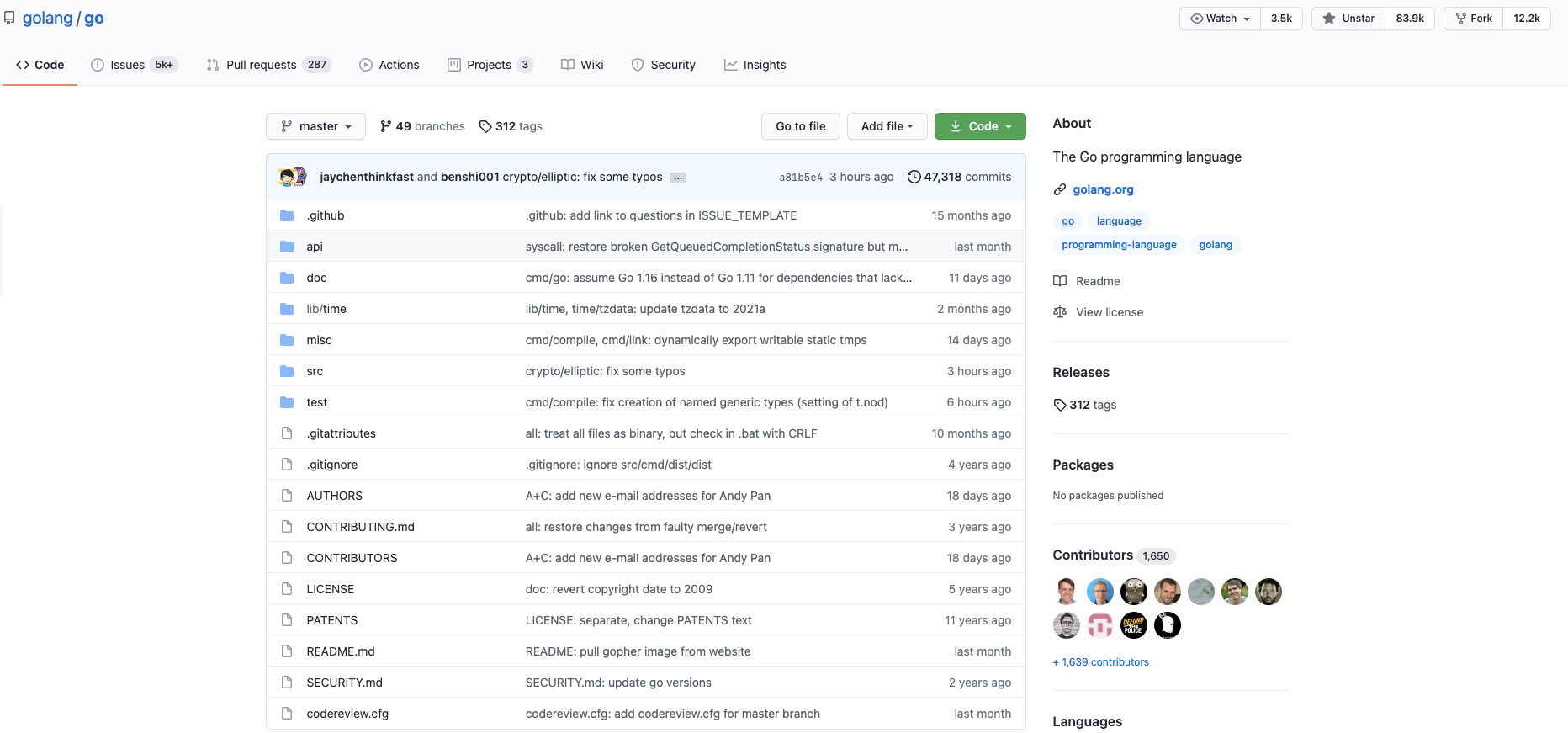The width and height of the screenshot is (1568, 733).
Task: View the 312 tags link near branches
Action: pyautogui.click(x=511, y=126)
